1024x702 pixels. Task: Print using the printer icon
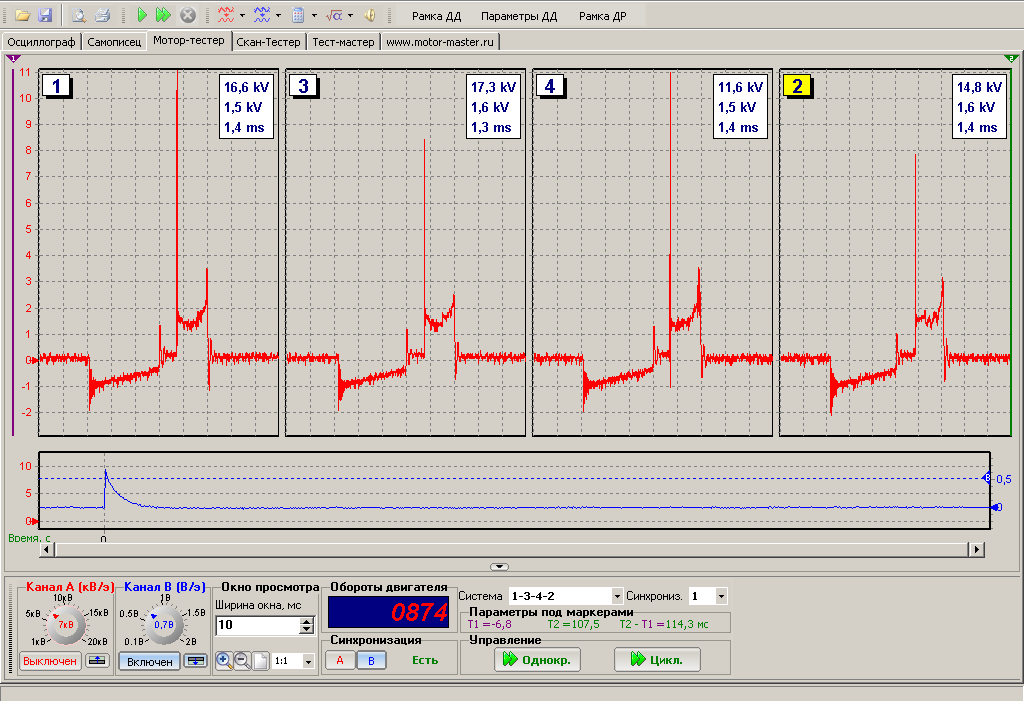click(103, 15)
